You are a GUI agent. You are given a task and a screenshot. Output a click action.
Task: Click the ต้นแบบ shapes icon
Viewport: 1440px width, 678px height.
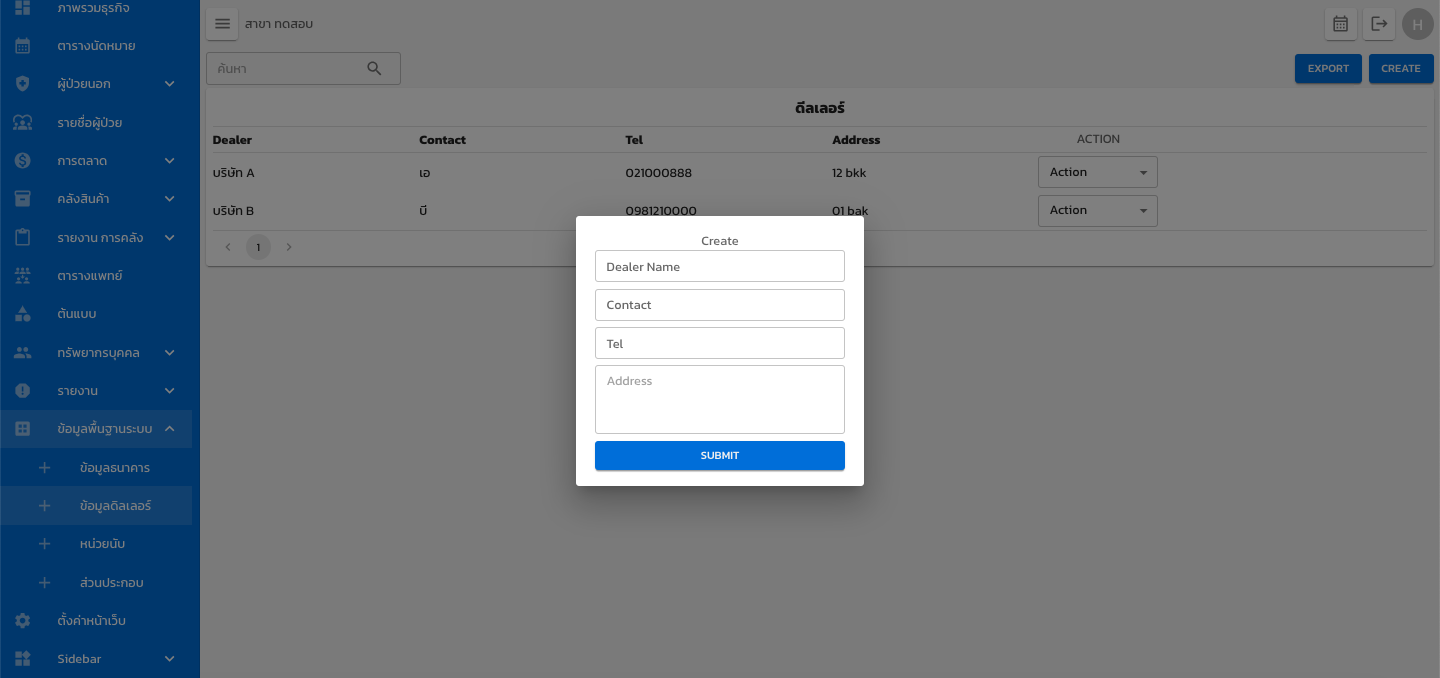[x=22, y=314]
